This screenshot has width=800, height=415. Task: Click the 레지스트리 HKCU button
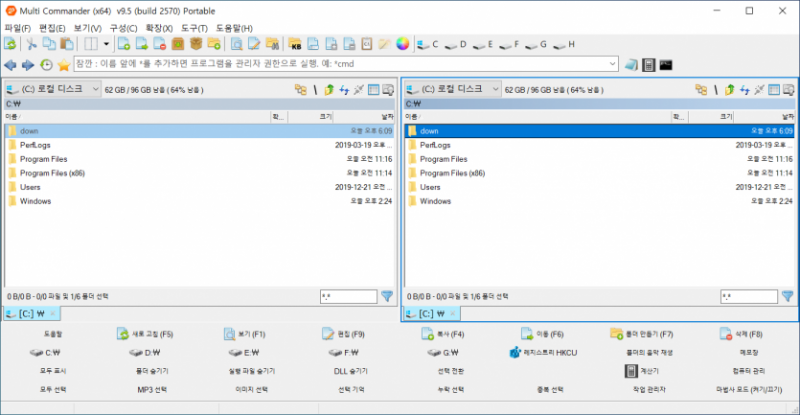(x=543, y=353)
